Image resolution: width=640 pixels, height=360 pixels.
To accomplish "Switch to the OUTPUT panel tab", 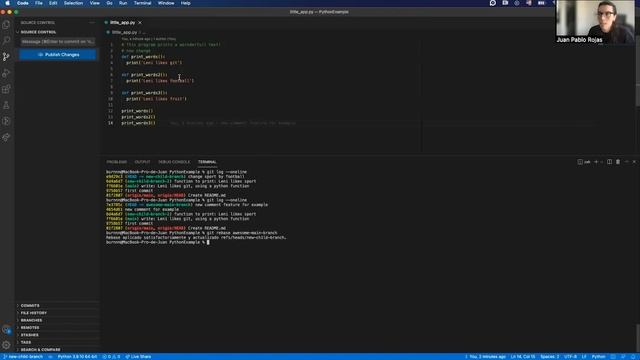I will click(142, 162).
